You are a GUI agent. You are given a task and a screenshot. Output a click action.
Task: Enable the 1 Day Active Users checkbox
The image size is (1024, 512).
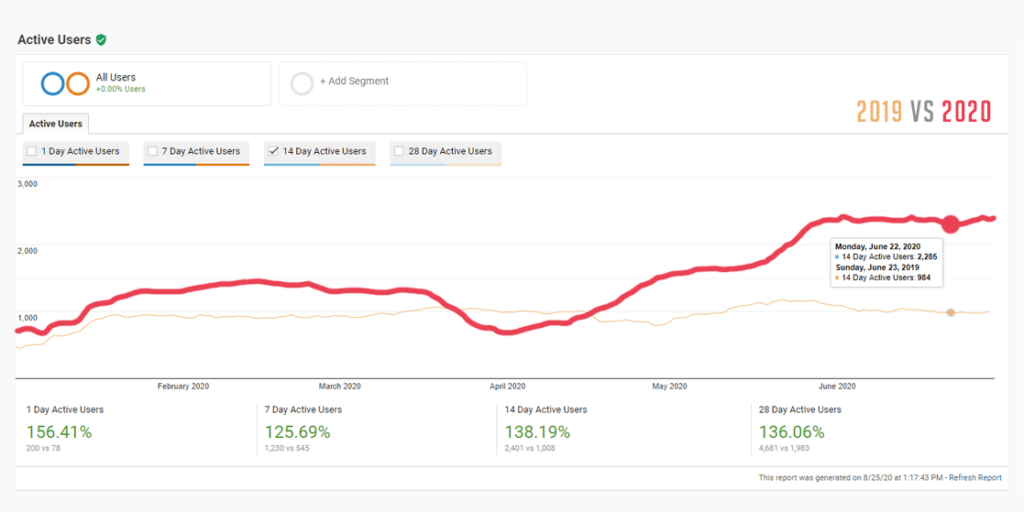coord(33,152)
